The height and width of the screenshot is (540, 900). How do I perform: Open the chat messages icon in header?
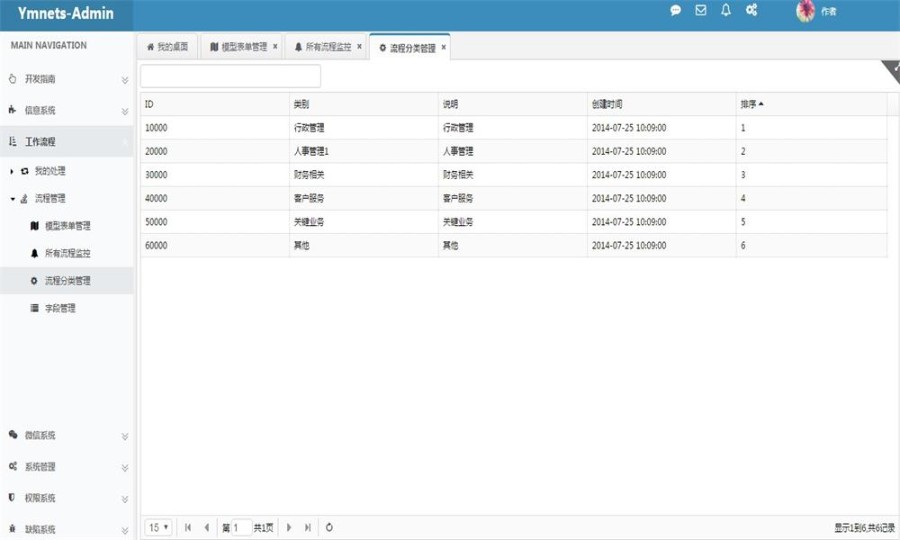[676, 10]
